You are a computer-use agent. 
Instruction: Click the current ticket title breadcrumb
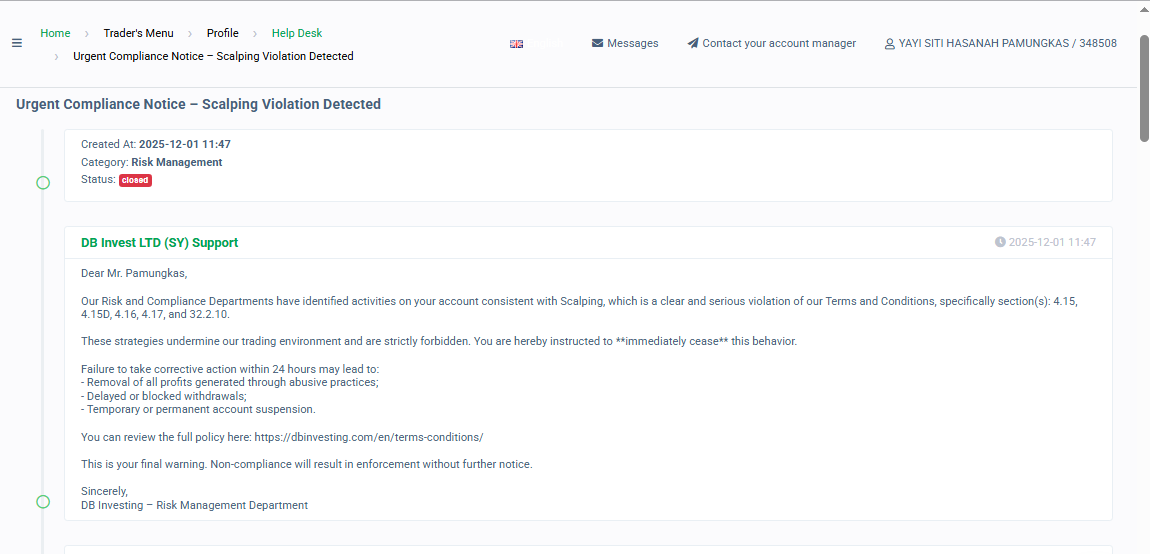pos(213,56)
